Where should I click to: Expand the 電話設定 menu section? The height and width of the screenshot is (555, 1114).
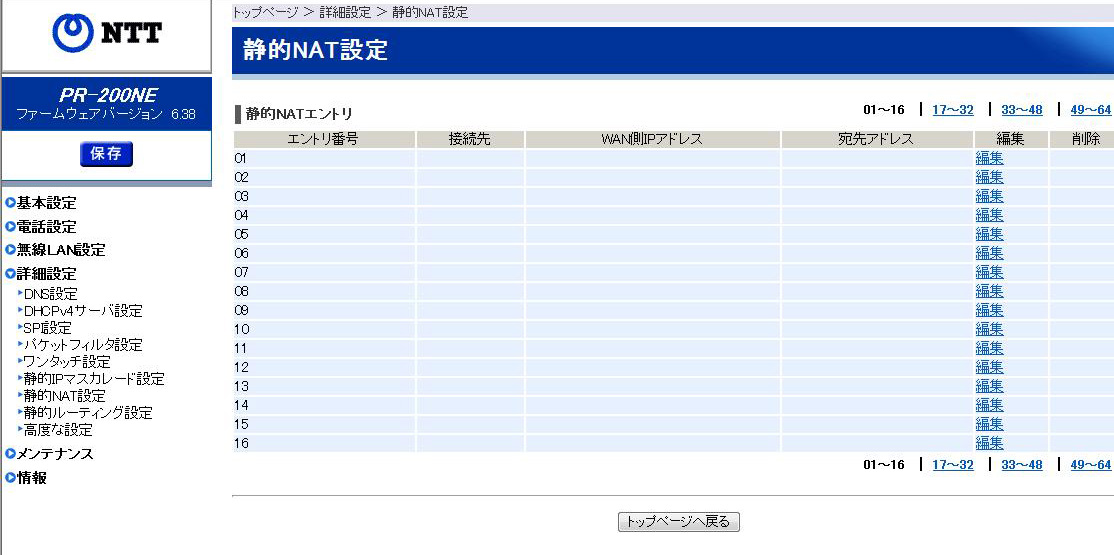click(46, 227)
